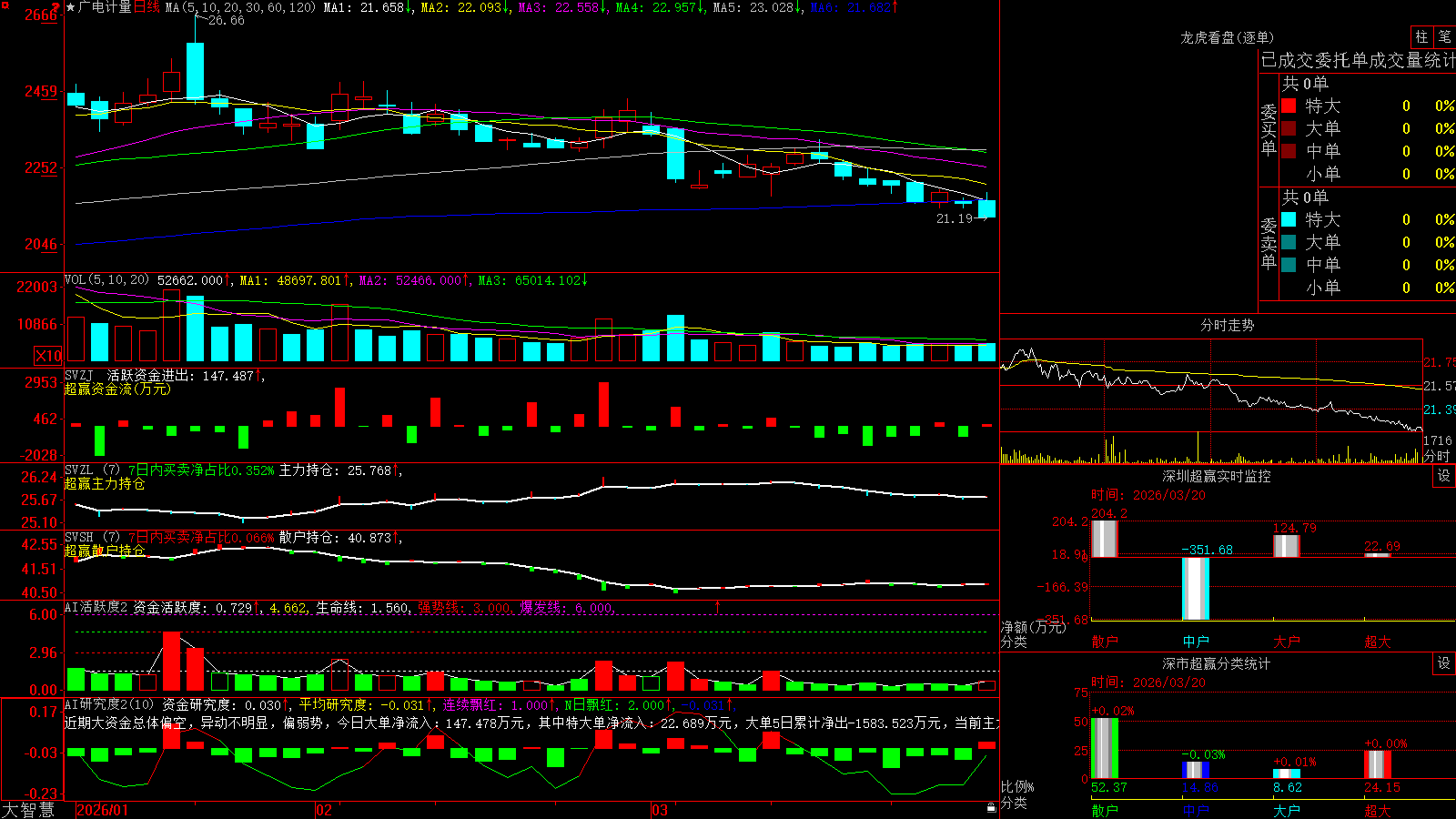Open MA(5,10,20,30,60,120) indicator parameters
The width and height of the screenshot is (1456, 819).
pos(240,7)
